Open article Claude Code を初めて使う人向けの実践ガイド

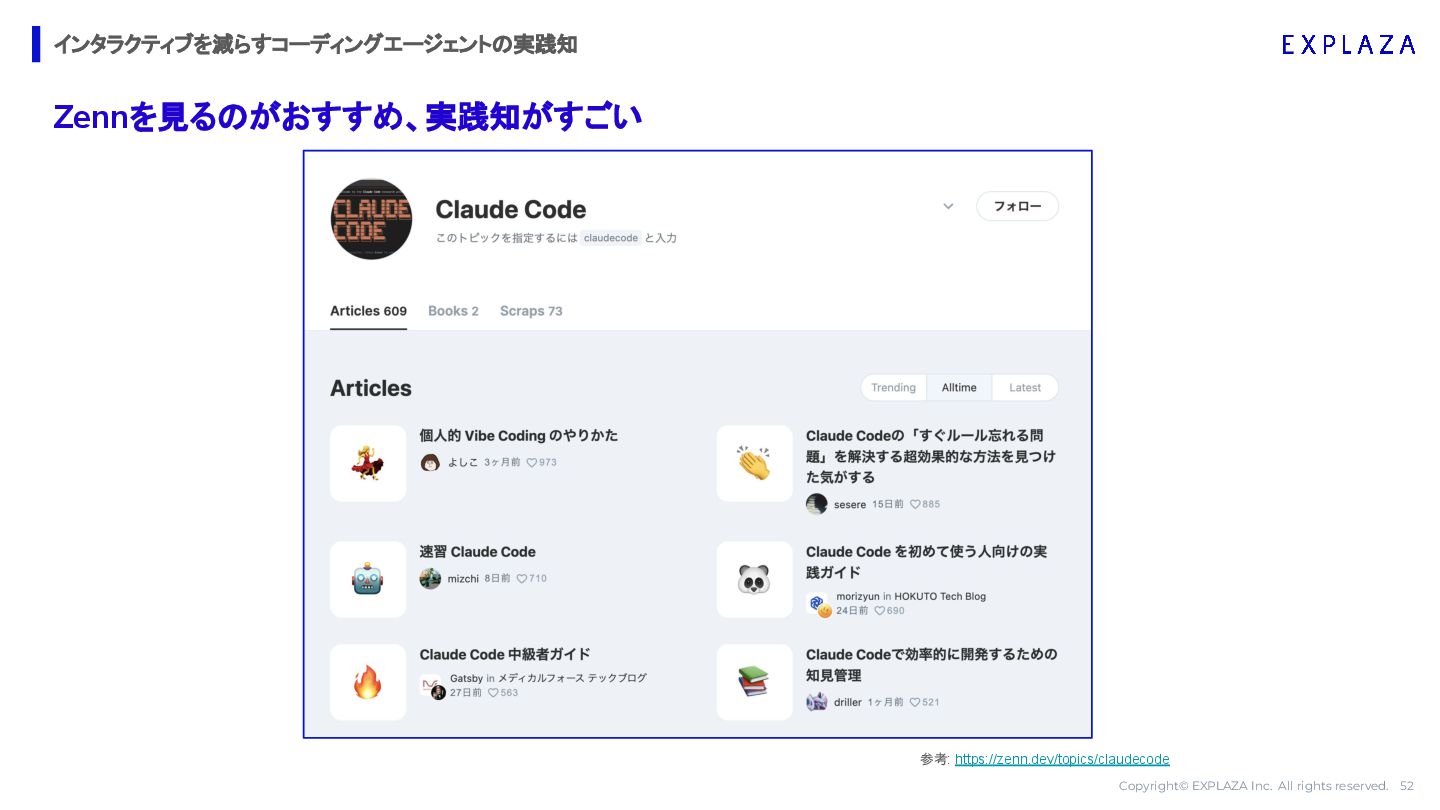coord(926,562)
